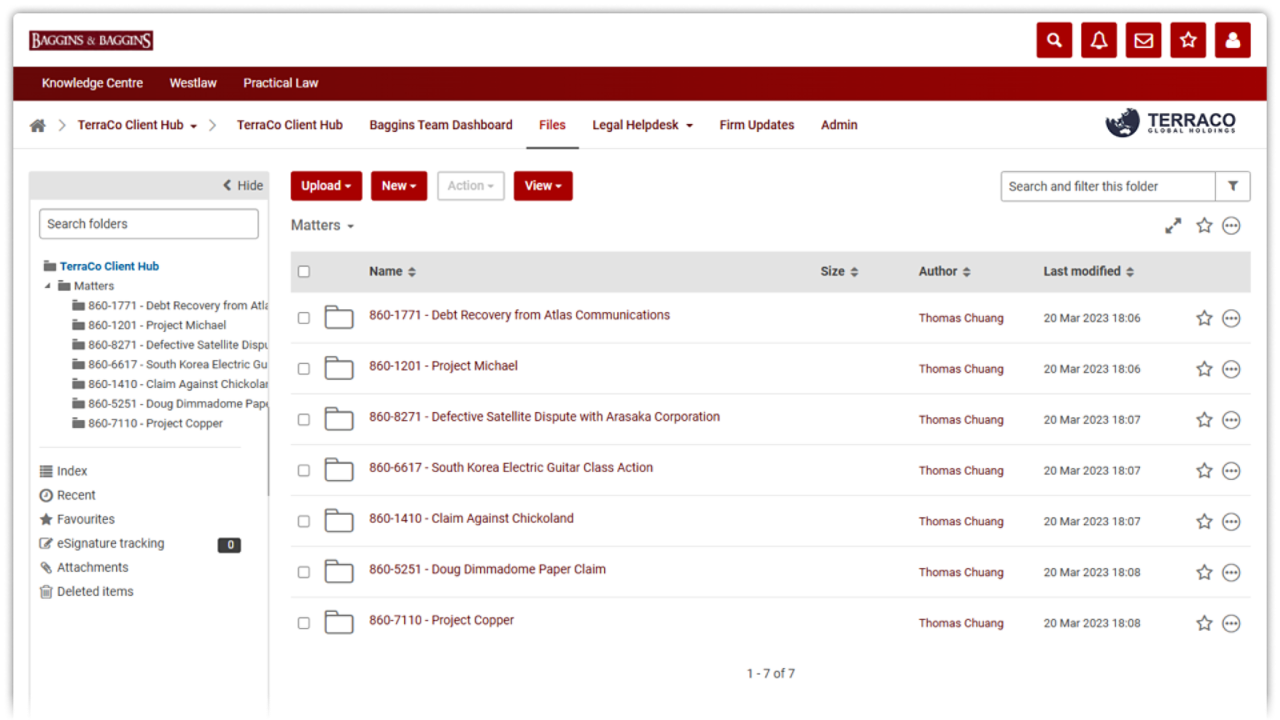Screen dimensions: 1280x720
Task: Star the Project Michael folder as favourite
Action: [x=1204, y=369]
